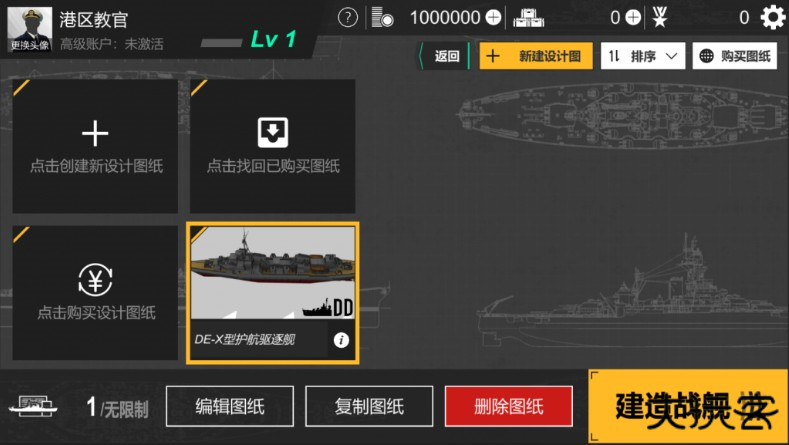789x445 pixels.
Task: Click red 删除图纸 delete button
Action: [x=509, y=406]
